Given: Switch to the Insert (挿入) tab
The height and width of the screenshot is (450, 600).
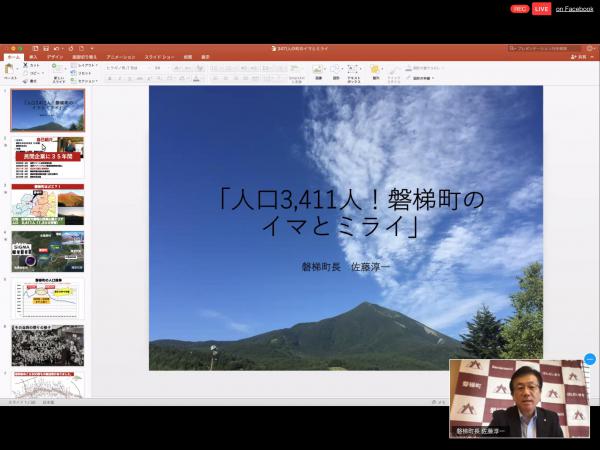Looking at the screenshot, I should coord(33,57).
